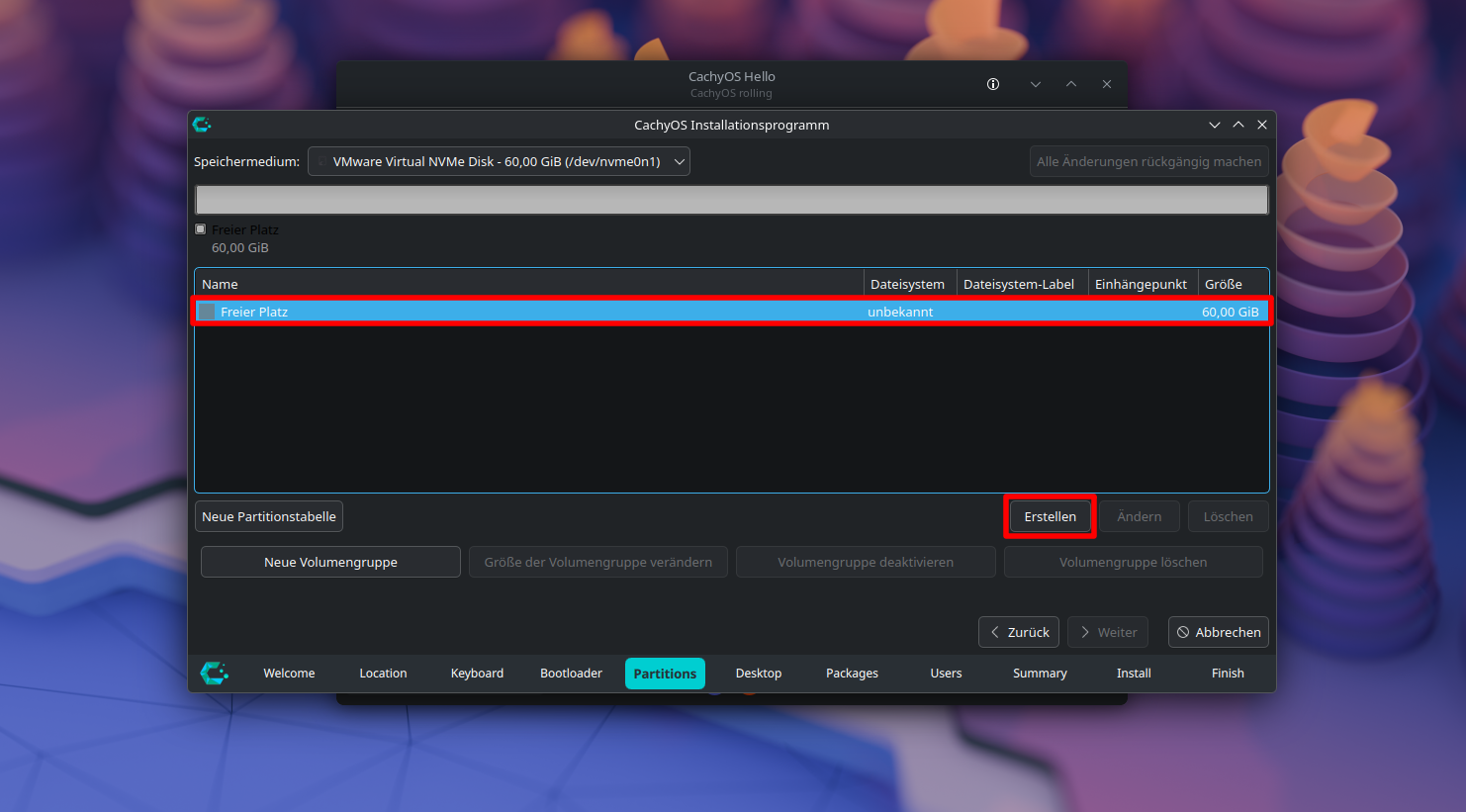Create a new volume group via 'Neue Volumengruppe'
This screenshot has width=1466, height=812.
tap(330, 562)
